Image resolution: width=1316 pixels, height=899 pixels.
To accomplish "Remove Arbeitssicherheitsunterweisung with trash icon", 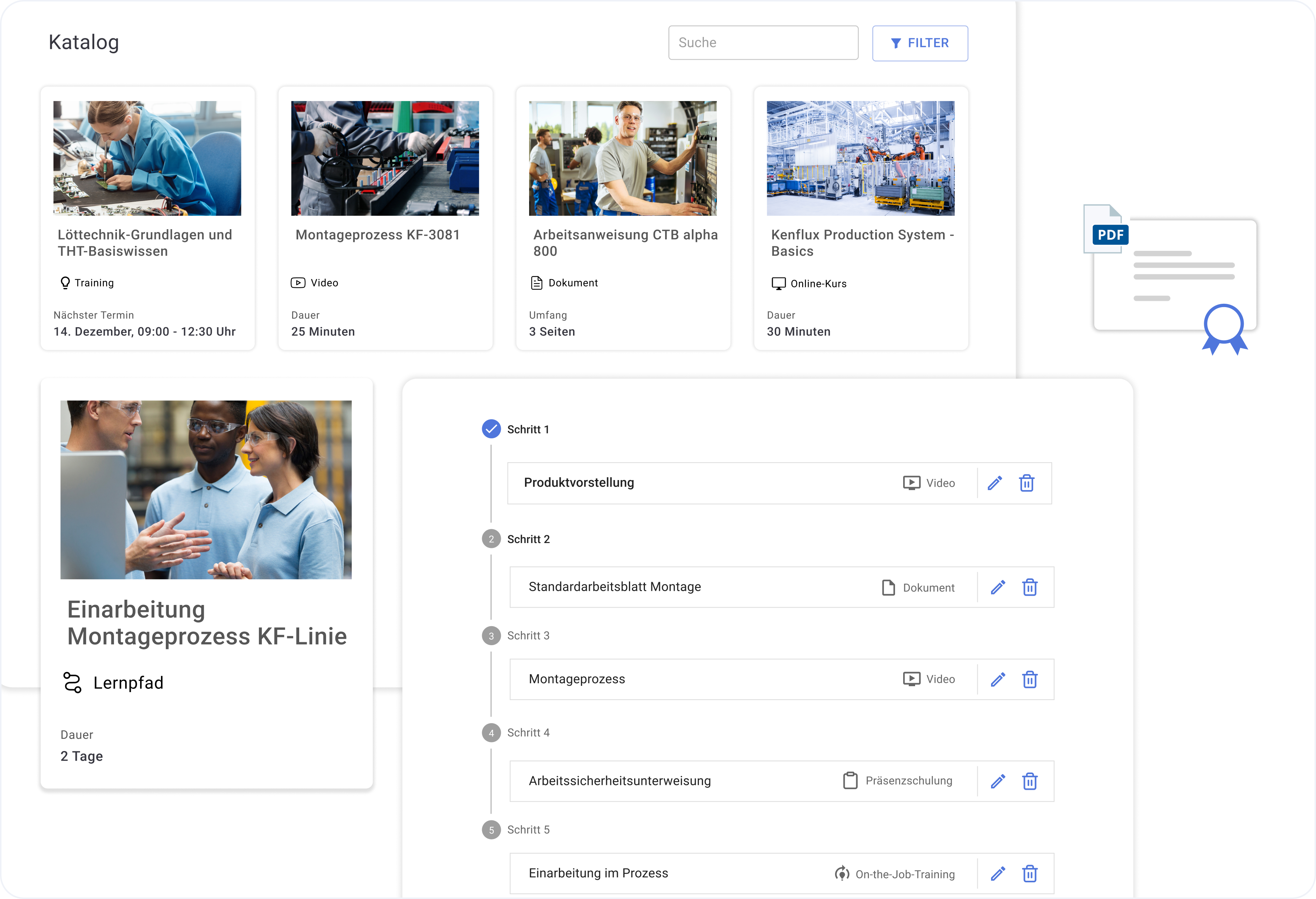I will [x=1029, y=781].
